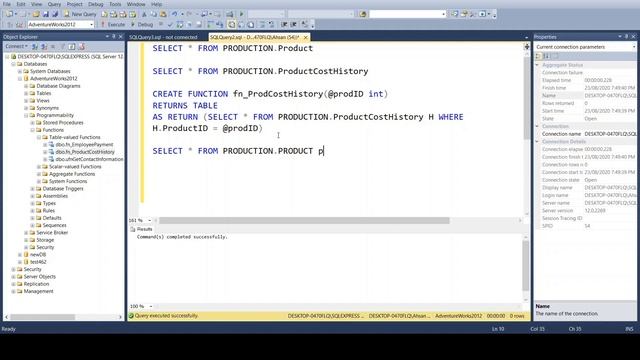Click the Debug button in the SQL toolbar
Viewport: 640px width, 360px height.
[x=142, y=24]
